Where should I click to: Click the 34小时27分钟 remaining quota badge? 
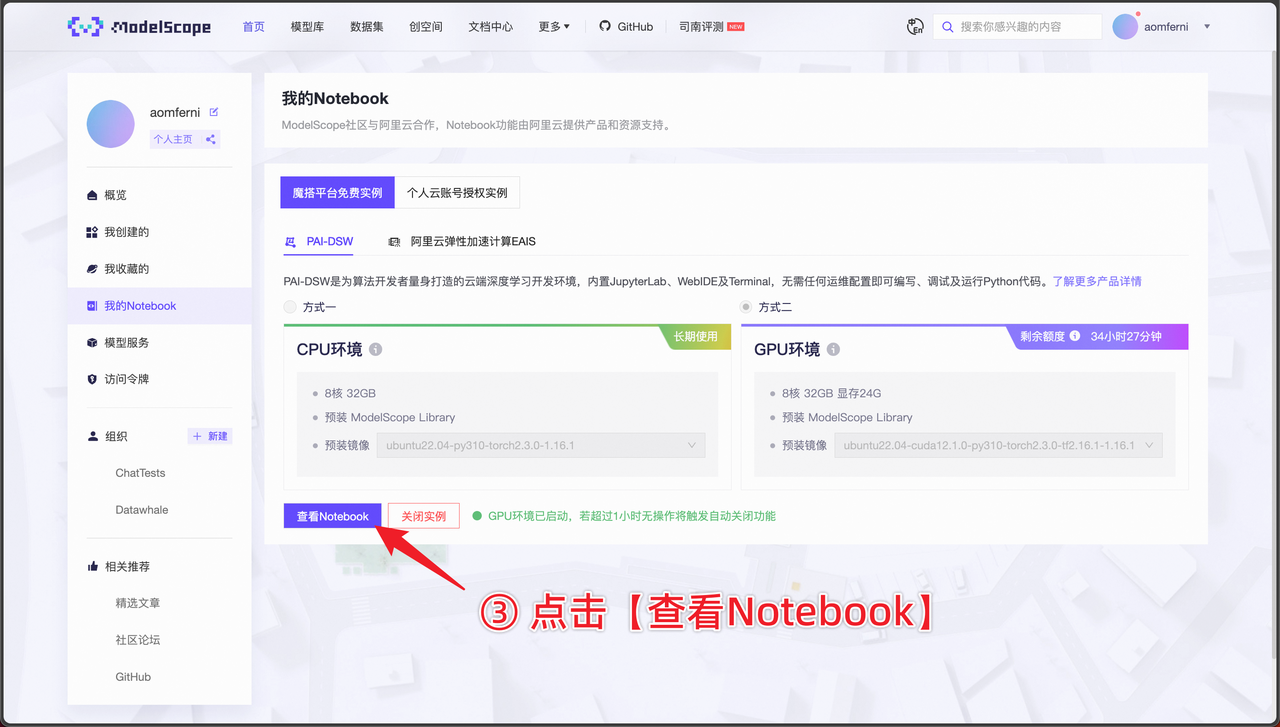[1126, 336]
